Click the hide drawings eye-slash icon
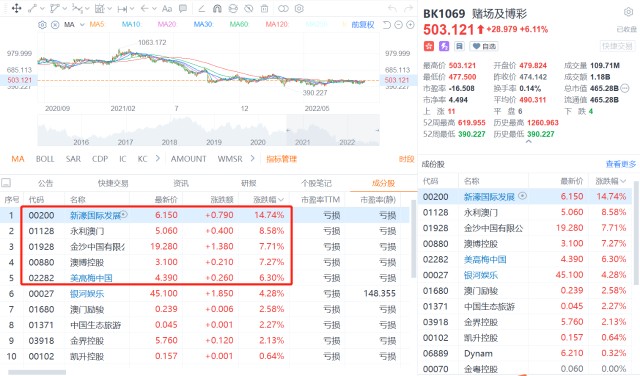The image size is (640, 376). (x=249, y=9)
